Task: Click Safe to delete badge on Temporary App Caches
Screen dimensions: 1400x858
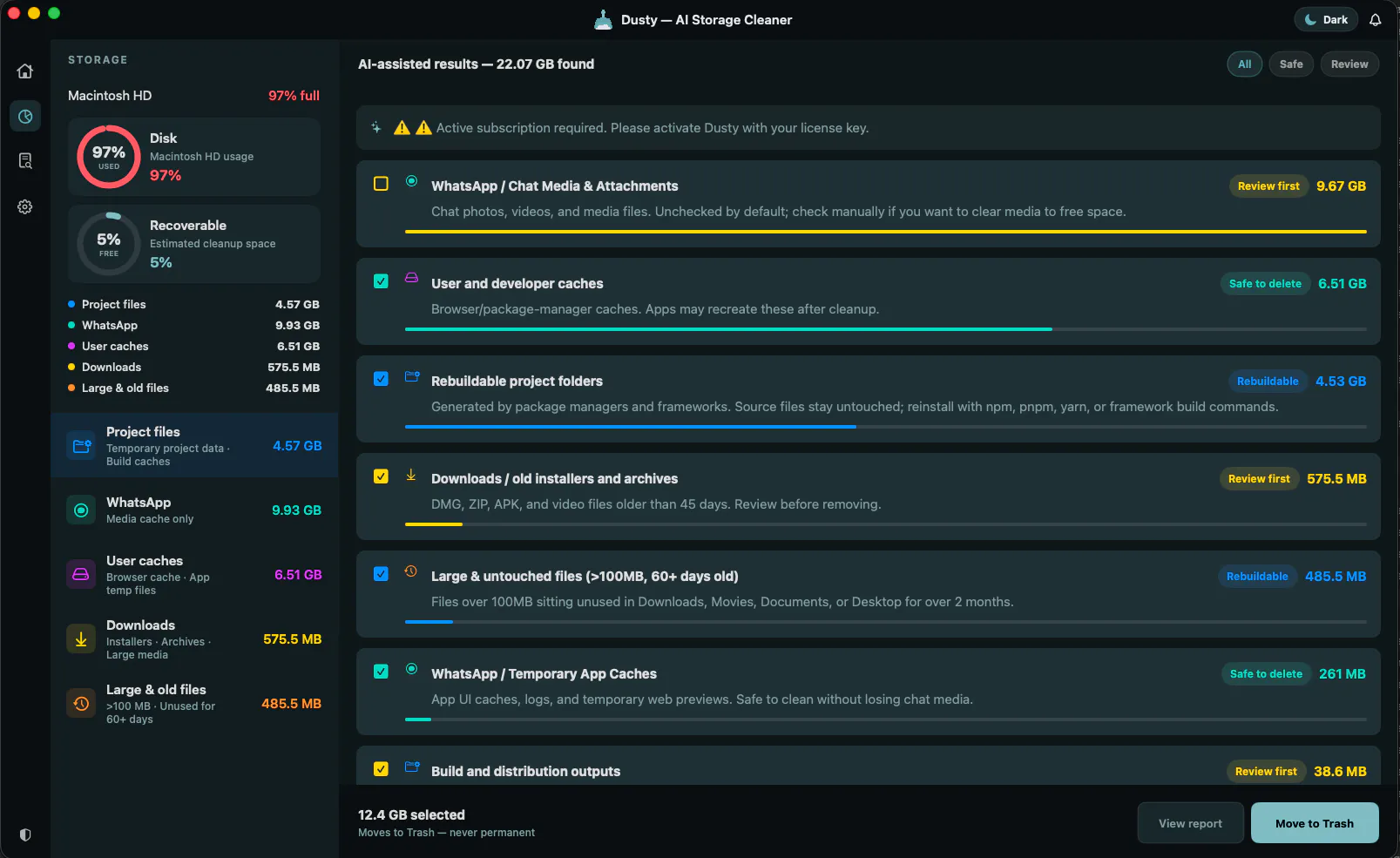Action: point(1266,674)
